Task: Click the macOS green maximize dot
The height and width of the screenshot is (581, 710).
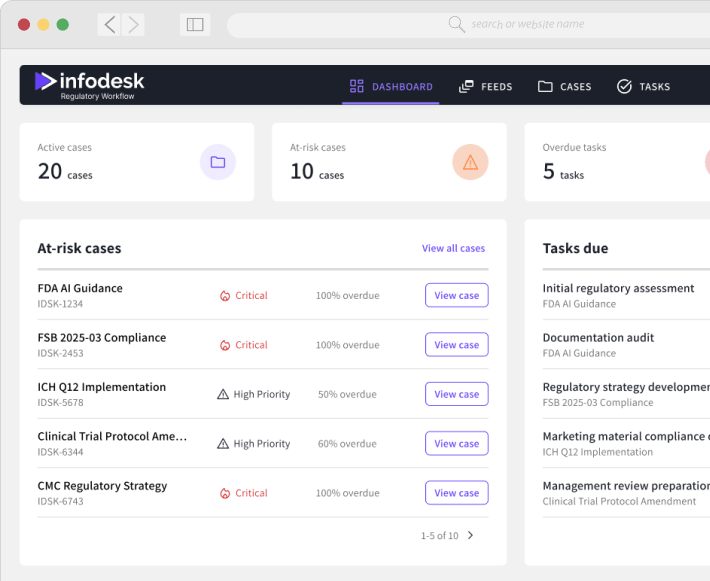Action: [x=62, y=24]
